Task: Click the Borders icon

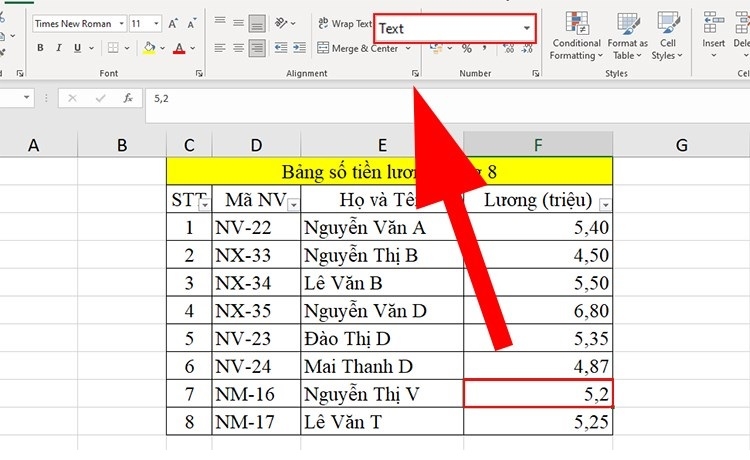Action: [x=113, y=48]
